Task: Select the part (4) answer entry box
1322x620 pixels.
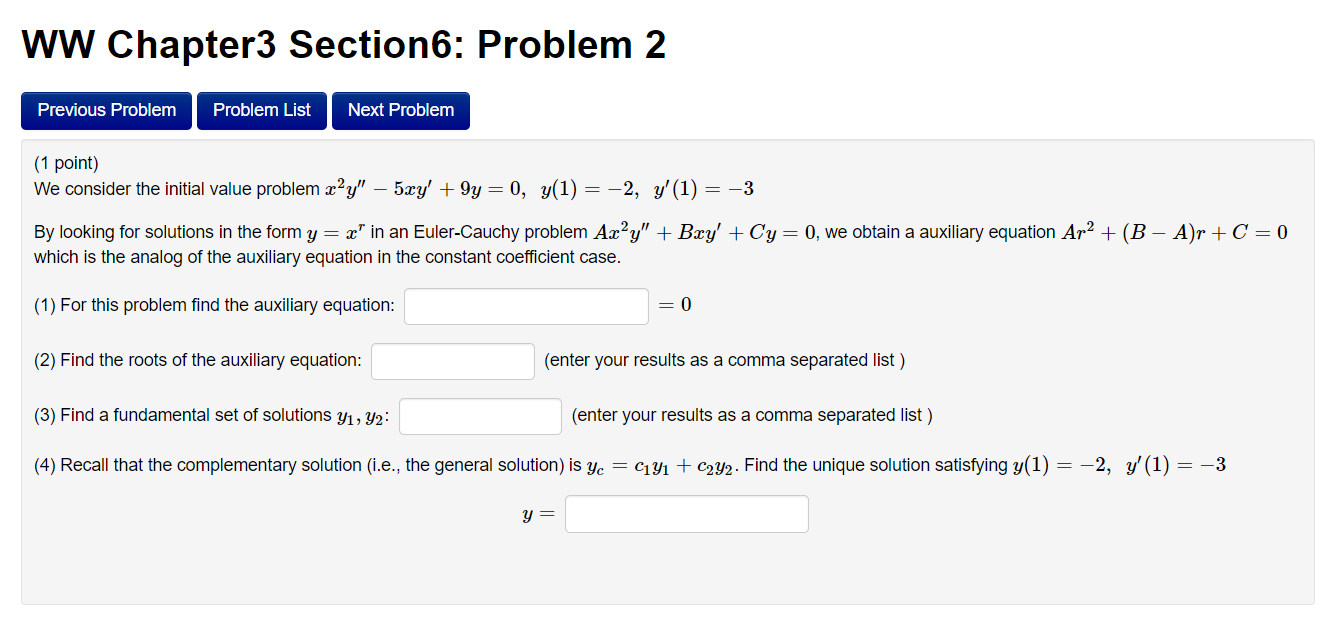Action: click(686, 513)
